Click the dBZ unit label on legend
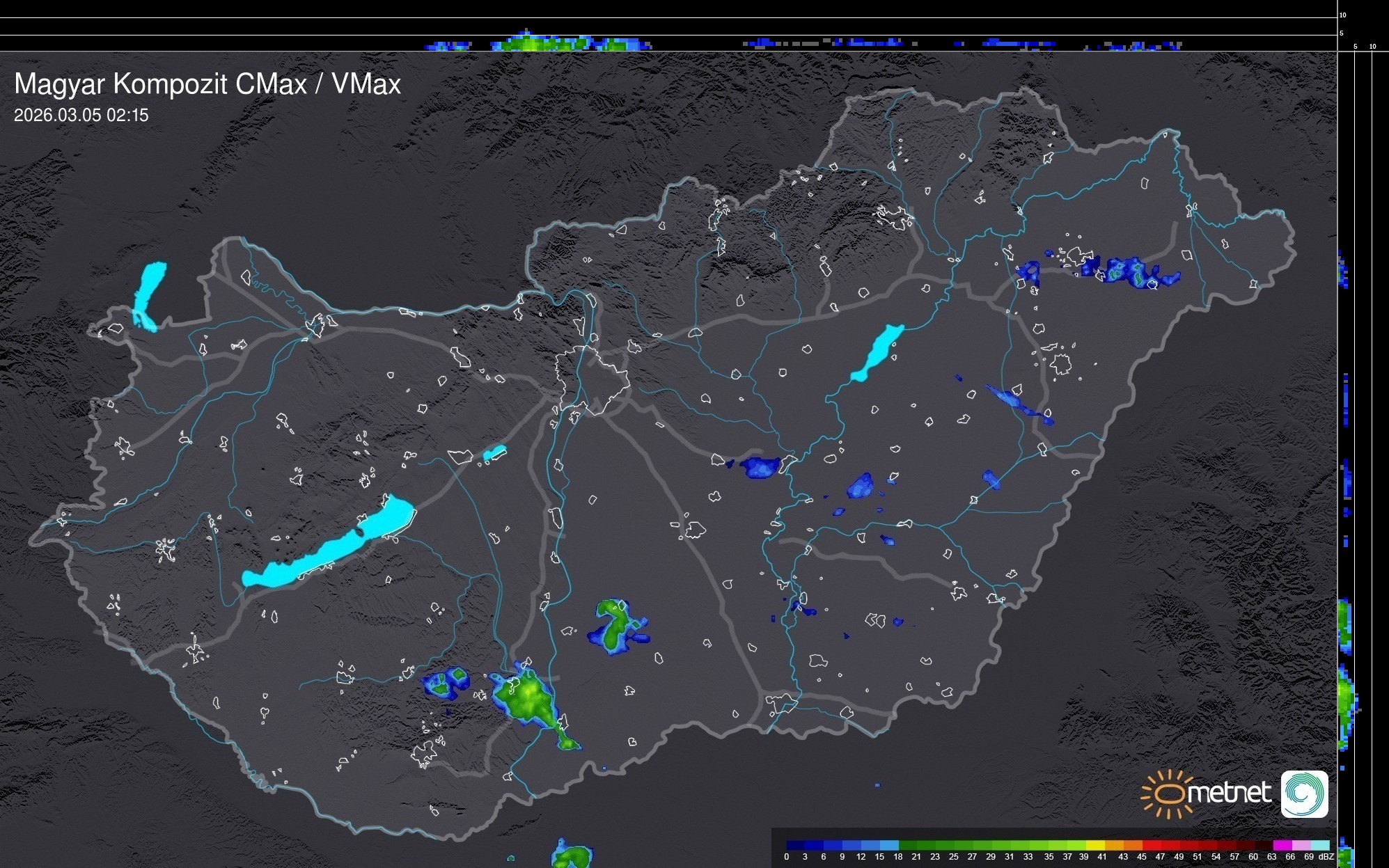The image size is (1389, 868). (1327, 857)
